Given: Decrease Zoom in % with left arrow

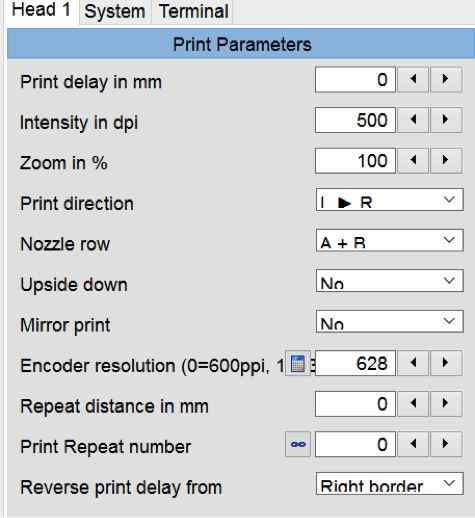Looking at the screenshot, I should pyautogui.click(x=413, y=160).
